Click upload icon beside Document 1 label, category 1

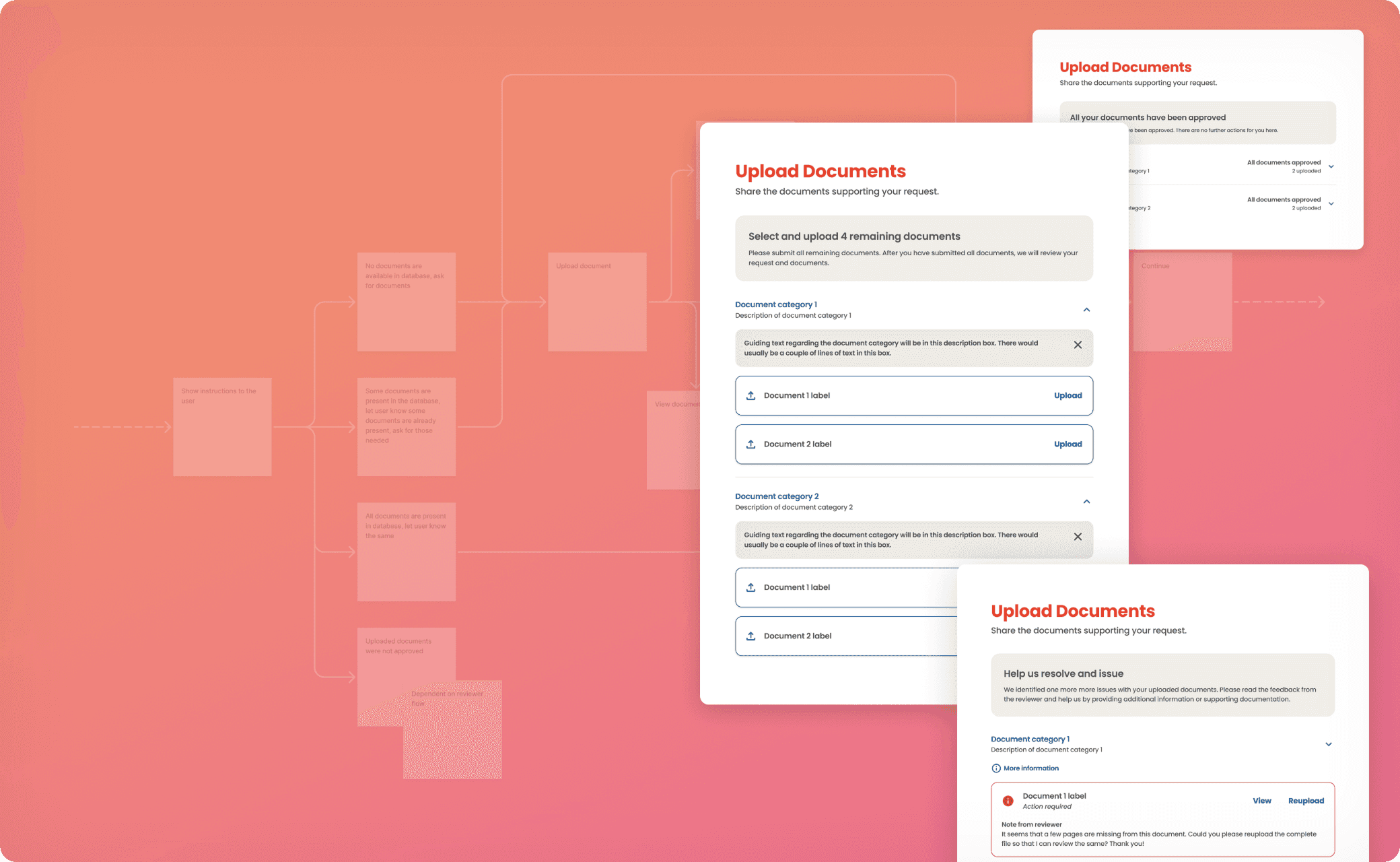(x=750, y=395)
